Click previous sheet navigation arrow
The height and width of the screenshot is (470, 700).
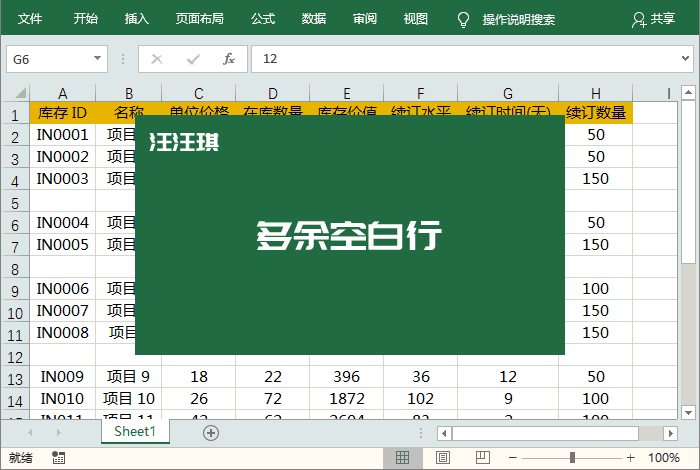tap(30, 432)
